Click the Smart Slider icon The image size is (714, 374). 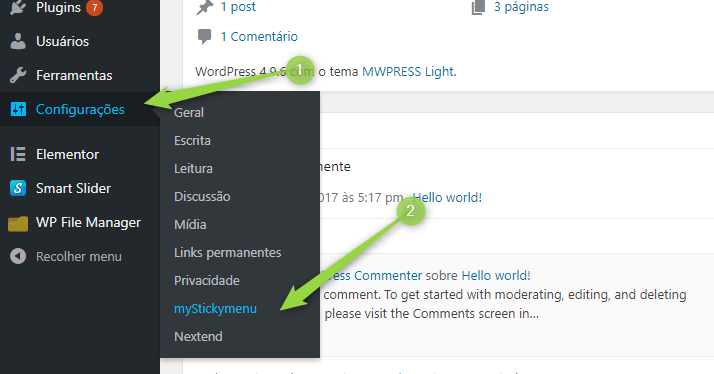(x=18, y=188)
